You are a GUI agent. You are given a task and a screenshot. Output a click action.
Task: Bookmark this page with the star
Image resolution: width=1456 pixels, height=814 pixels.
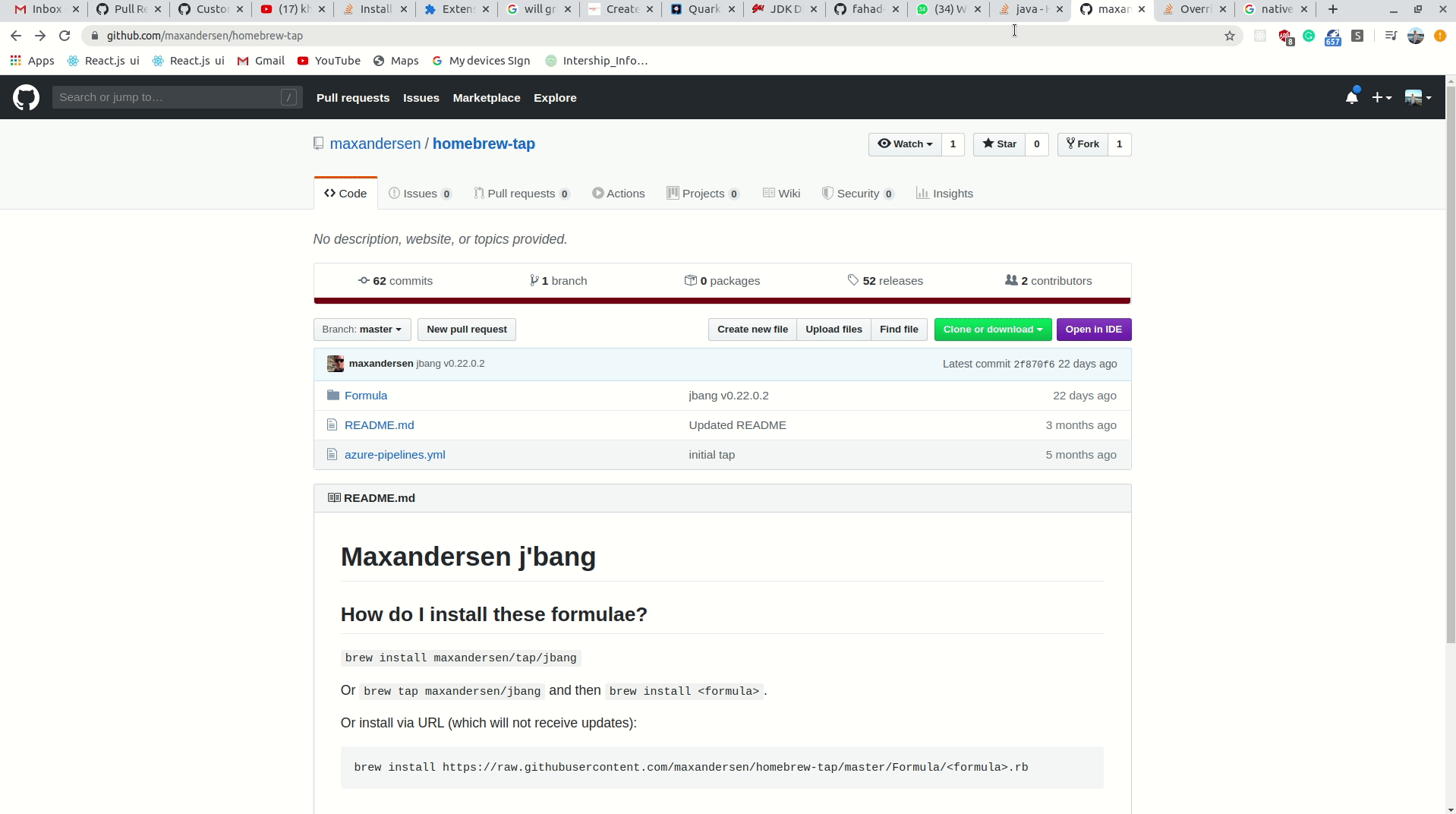[1229, 36]
